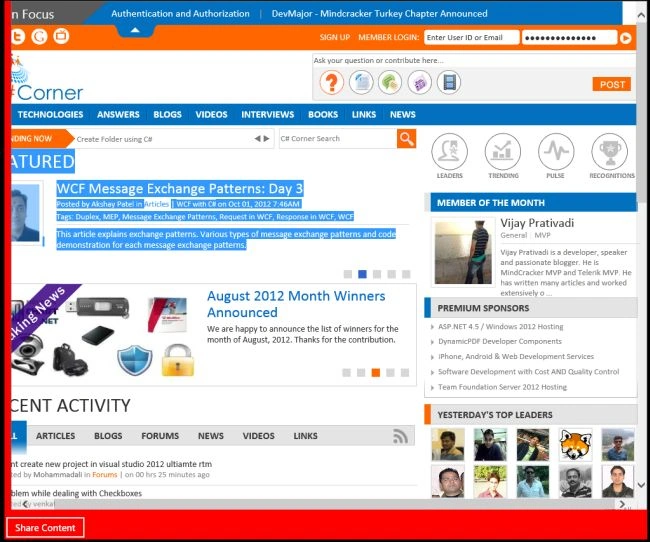The width and height of the screenshot is (650, 542).
Task: Select last news slide indicator dot
Action: 405,372
